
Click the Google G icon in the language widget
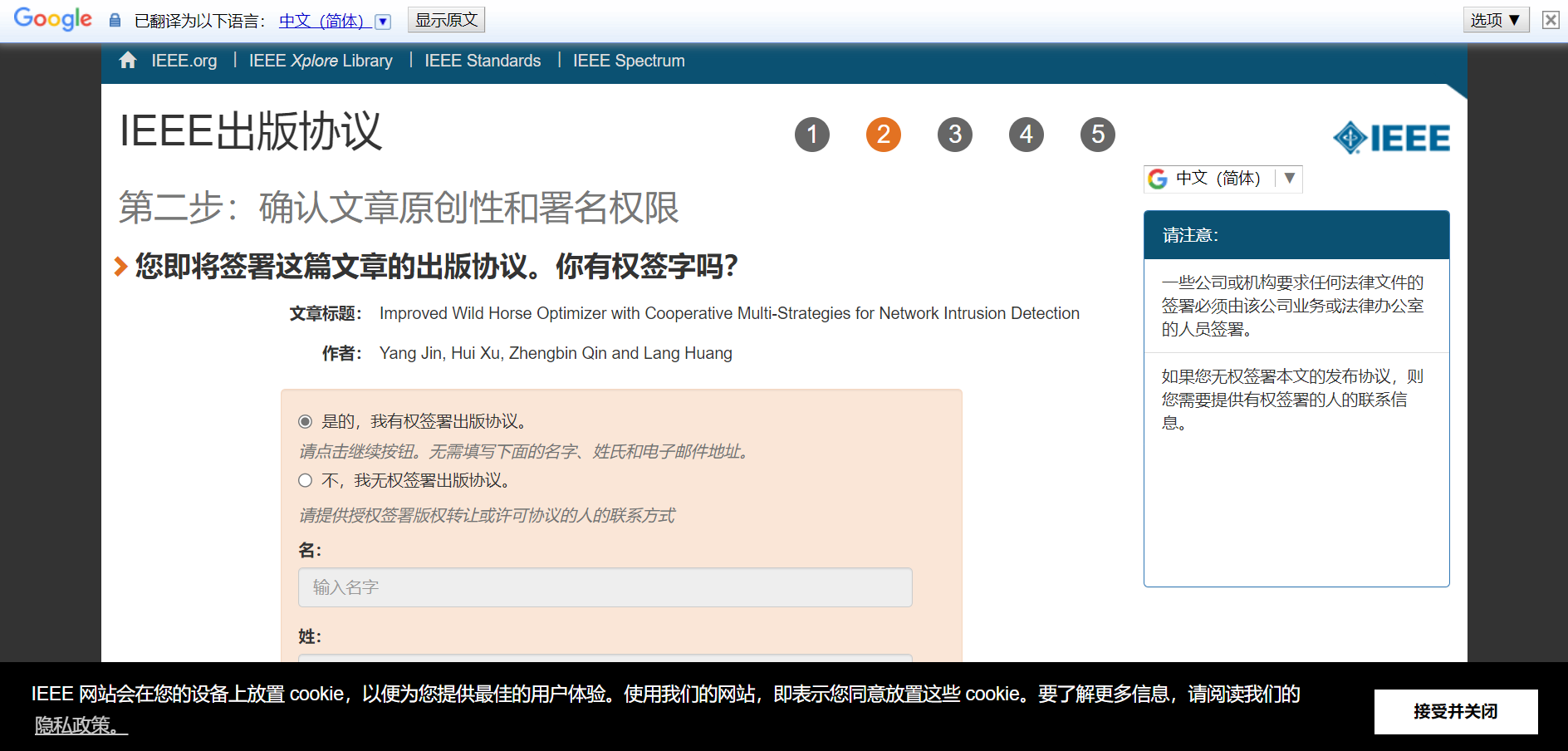pos(1158,179)
